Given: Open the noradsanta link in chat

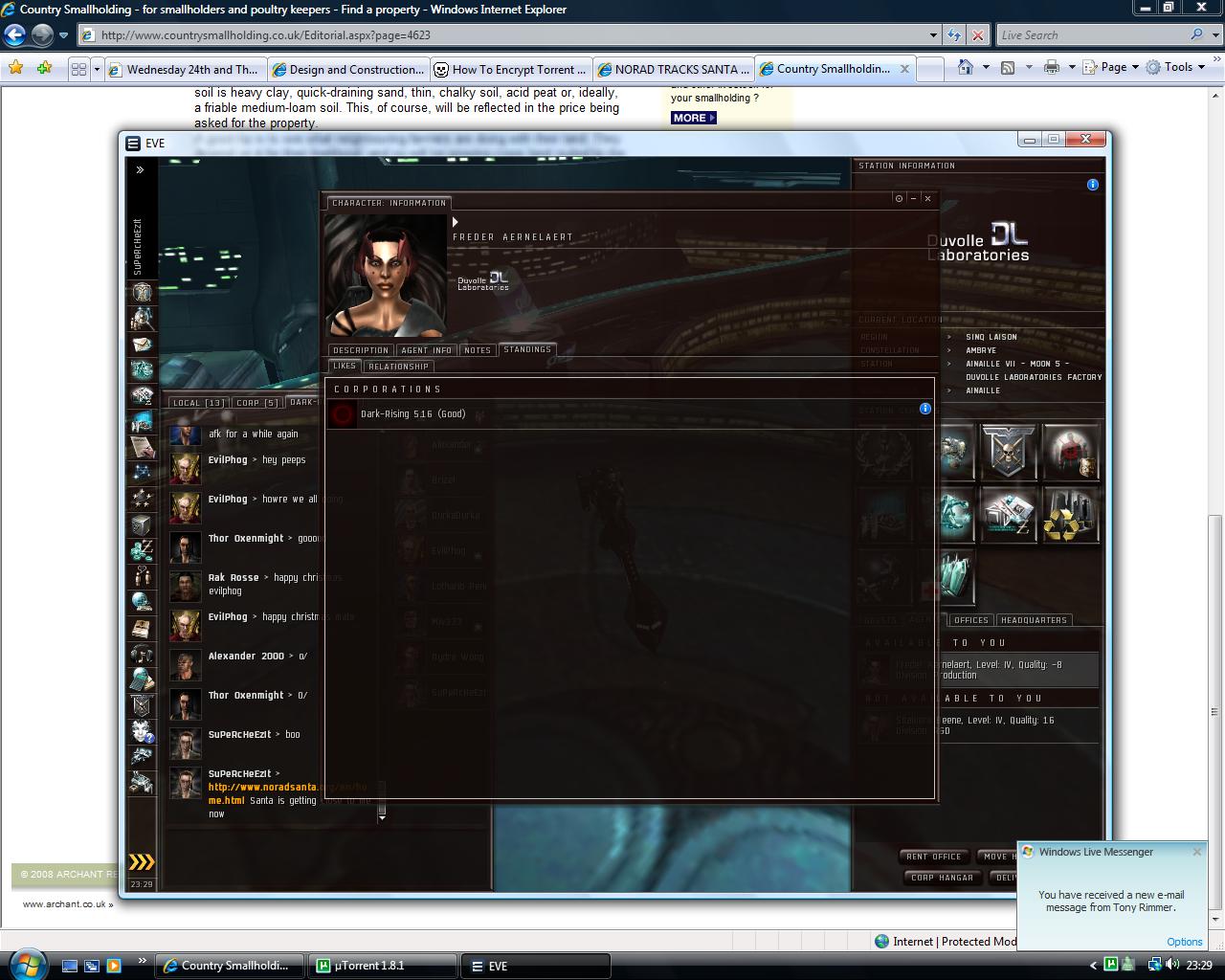Looking at the screenshot, I should coord(288,793).
